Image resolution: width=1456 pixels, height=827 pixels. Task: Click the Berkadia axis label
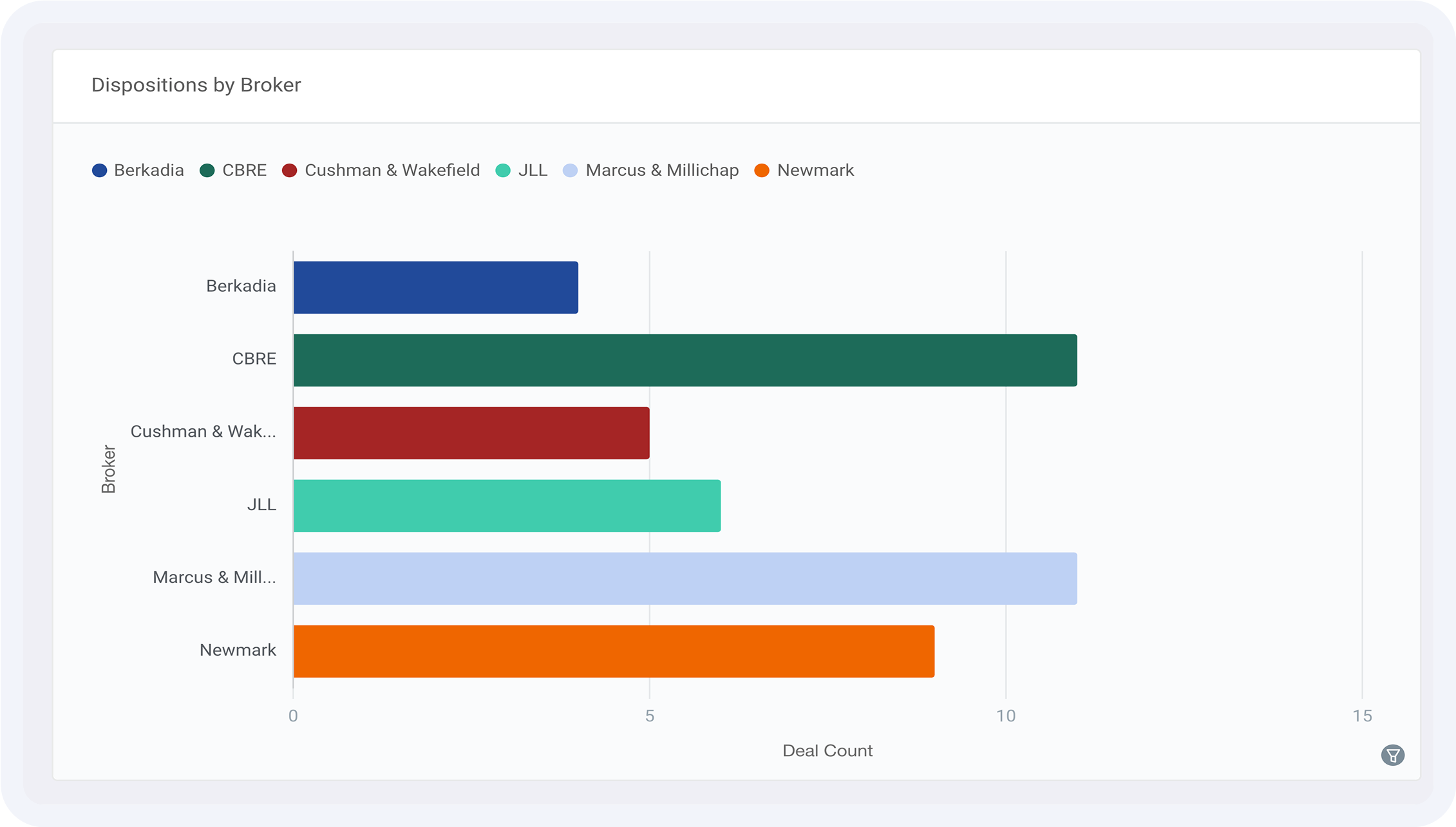241,286
